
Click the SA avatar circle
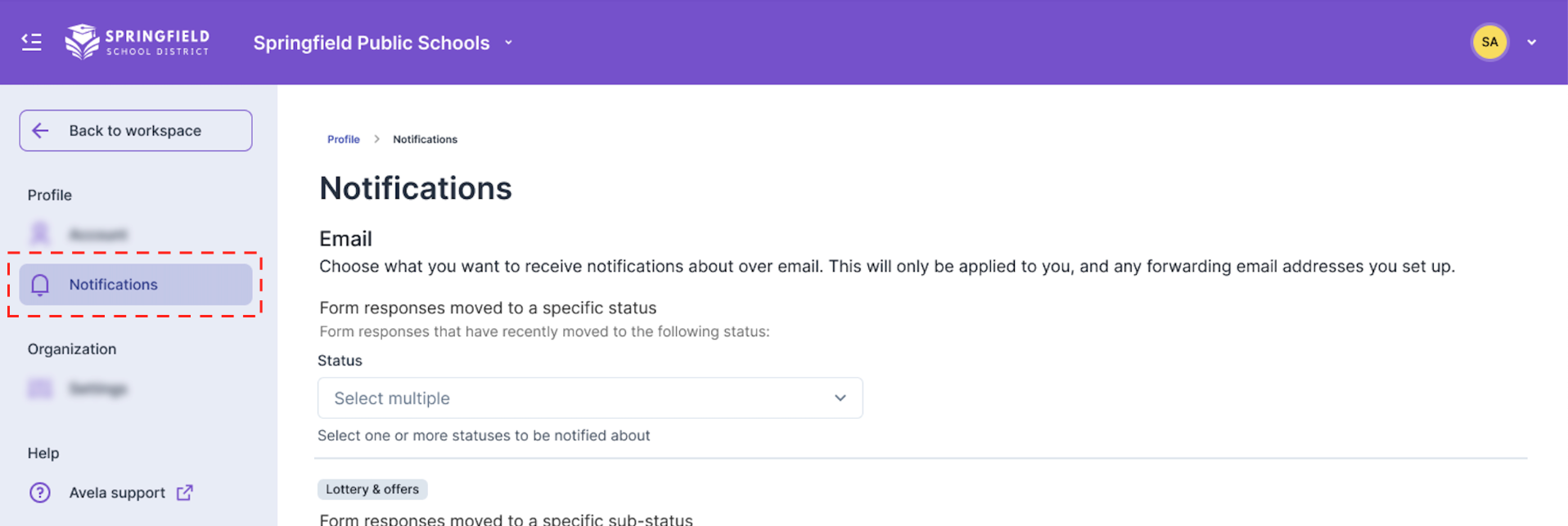pos(1489,42)
